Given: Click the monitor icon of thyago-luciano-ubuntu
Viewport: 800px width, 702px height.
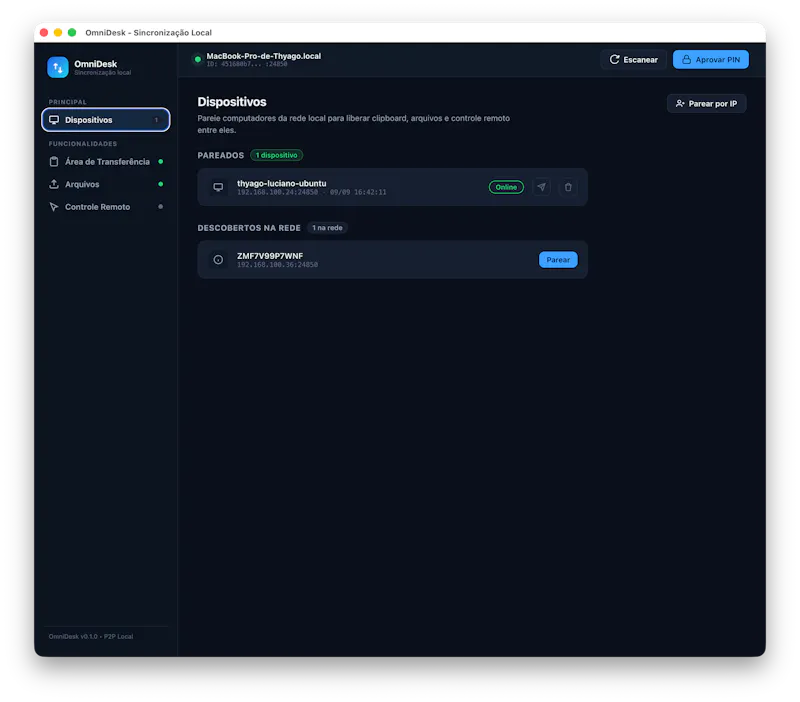Looking at the screenshot, I should click(x=218, y=187).
